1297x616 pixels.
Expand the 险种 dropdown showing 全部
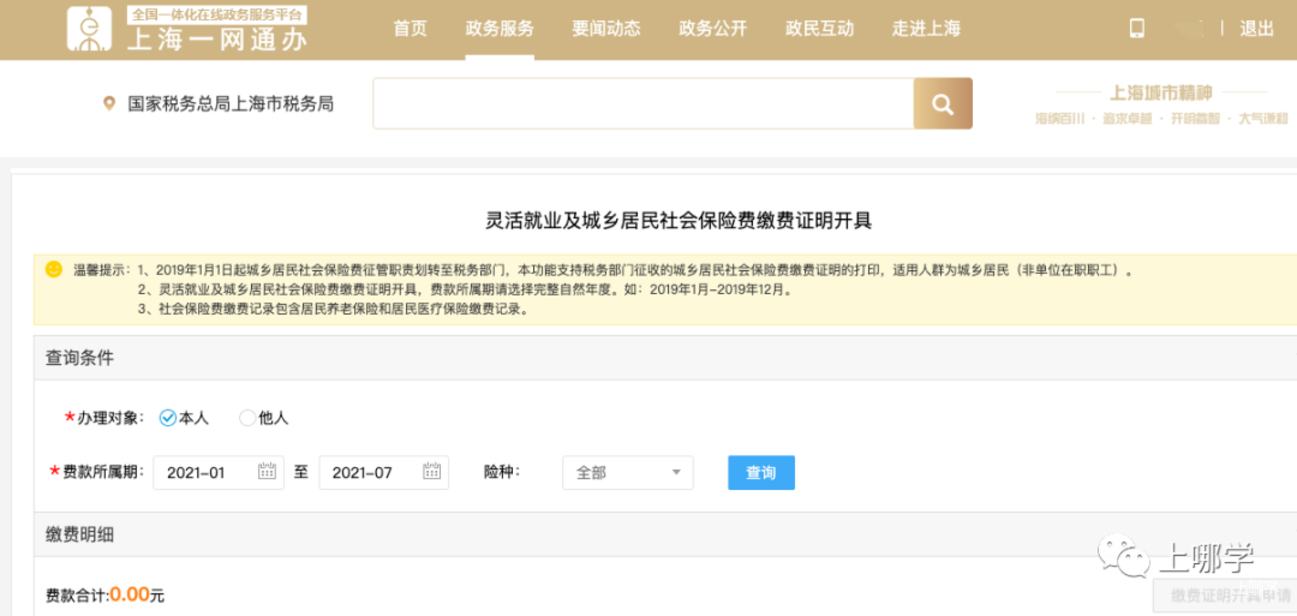(627, 473)
